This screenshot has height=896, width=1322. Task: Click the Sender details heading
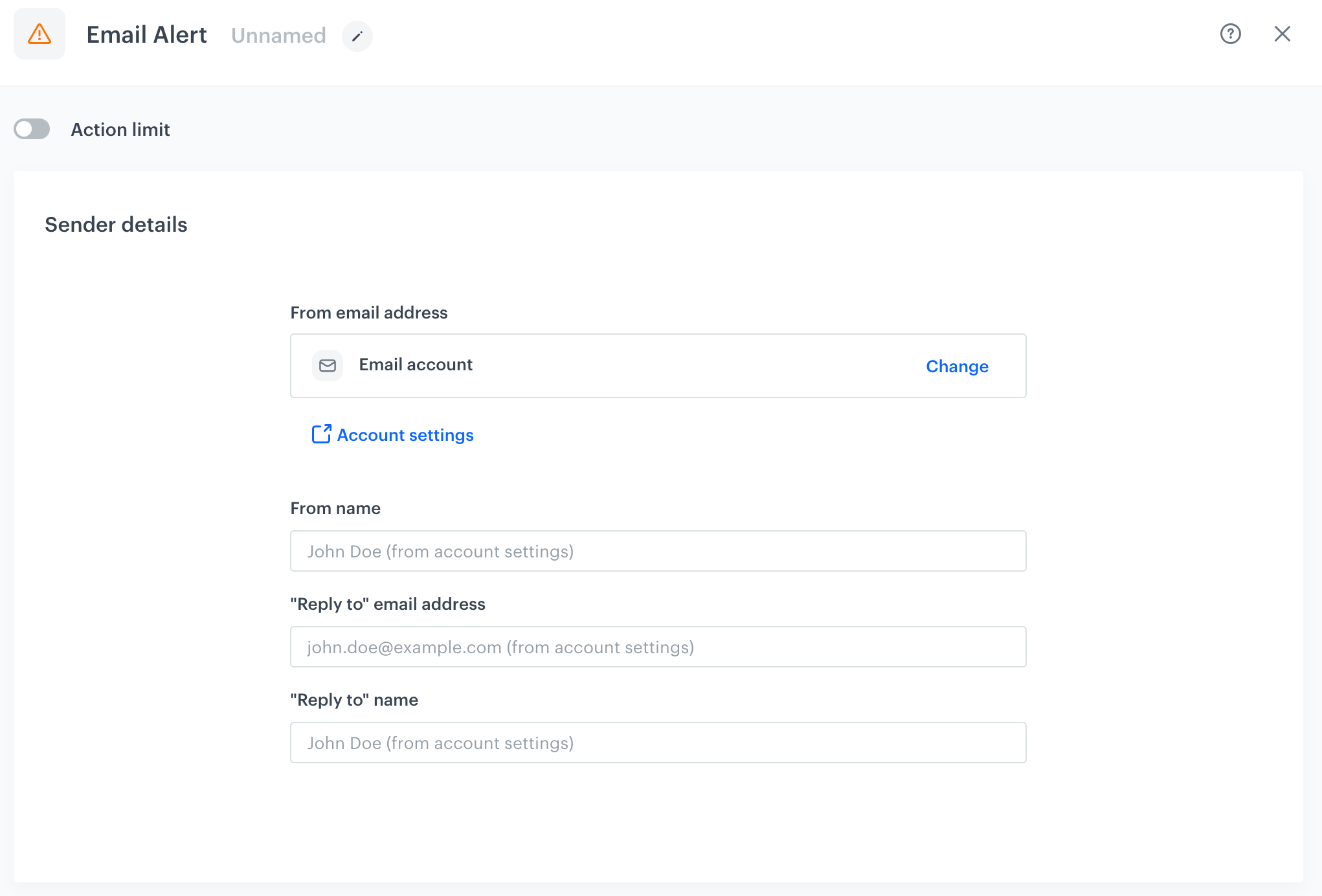116,225
